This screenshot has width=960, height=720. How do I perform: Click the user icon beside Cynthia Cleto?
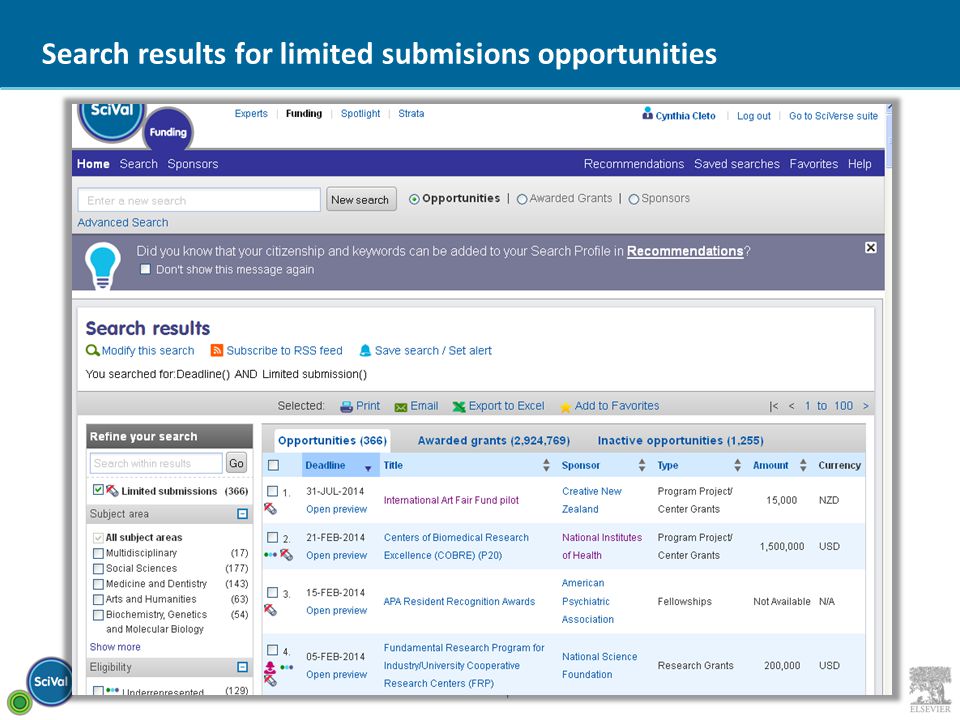tap(647, 114)
